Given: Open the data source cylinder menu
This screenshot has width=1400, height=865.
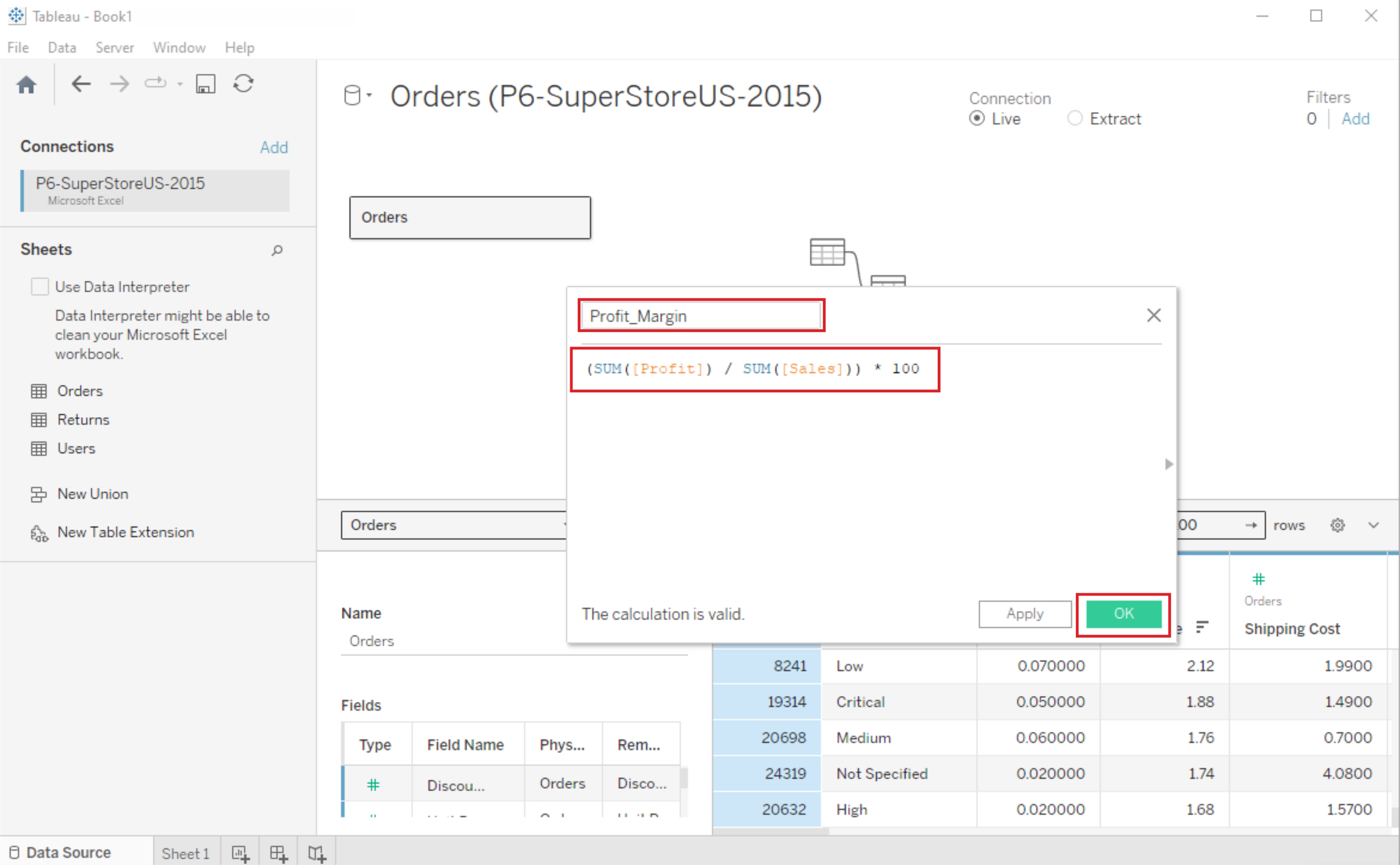Looking at the screenshot, I should (x=358, y=95).
